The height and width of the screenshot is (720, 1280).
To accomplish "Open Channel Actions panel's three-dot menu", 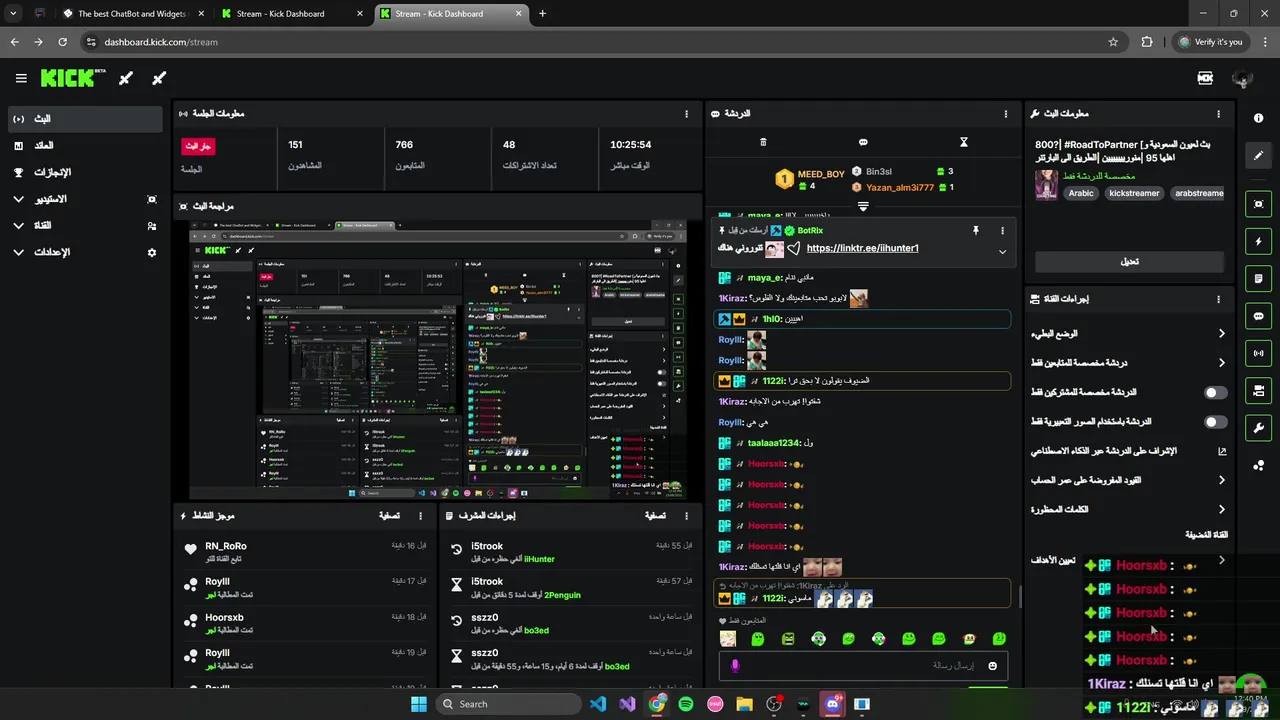I will pos(1218,299).
